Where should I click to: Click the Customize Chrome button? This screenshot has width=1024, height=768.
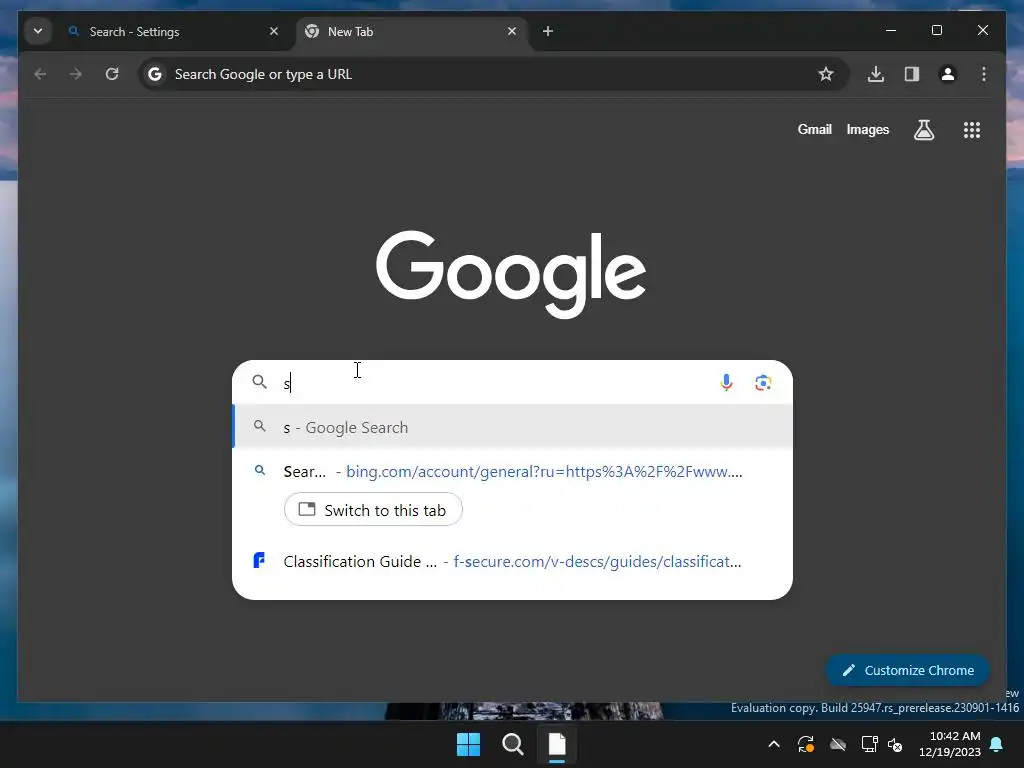click(908, 671)
